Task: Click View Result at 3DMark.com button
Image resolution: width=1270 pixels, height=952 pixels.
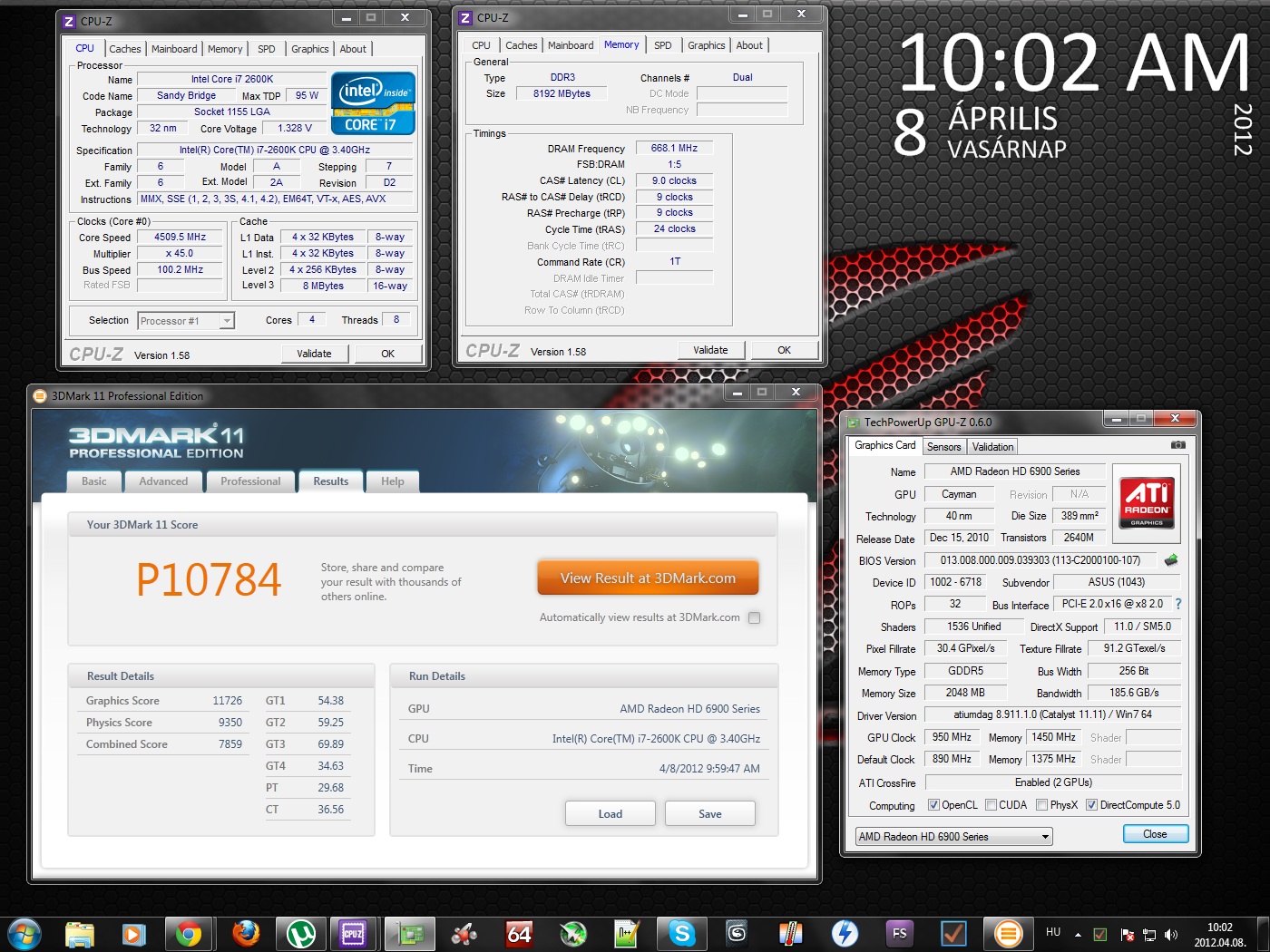Action: point(648,578)
